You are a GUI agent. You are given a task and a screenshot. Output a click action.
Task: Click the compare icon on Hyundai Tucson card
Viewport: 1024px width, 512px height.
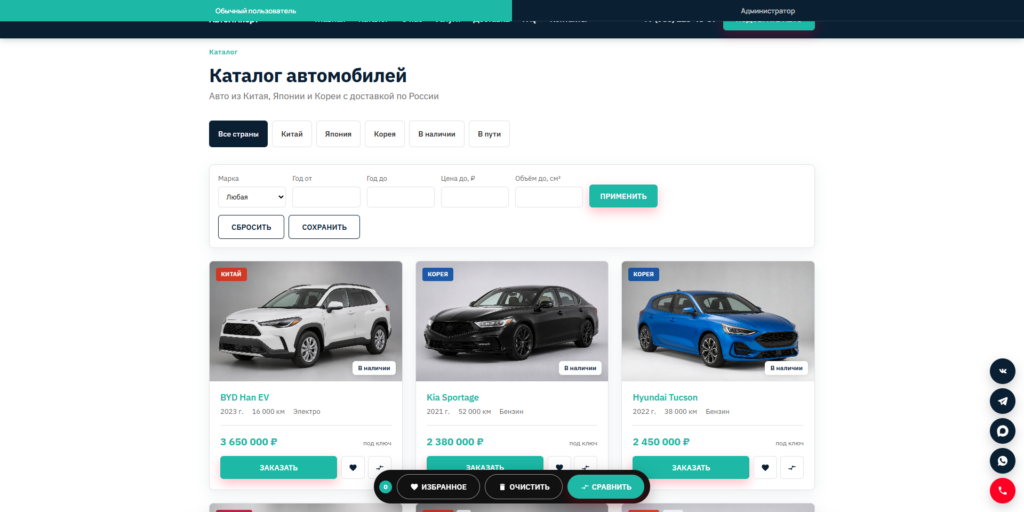pyautogui.click(x=792, y=468)
